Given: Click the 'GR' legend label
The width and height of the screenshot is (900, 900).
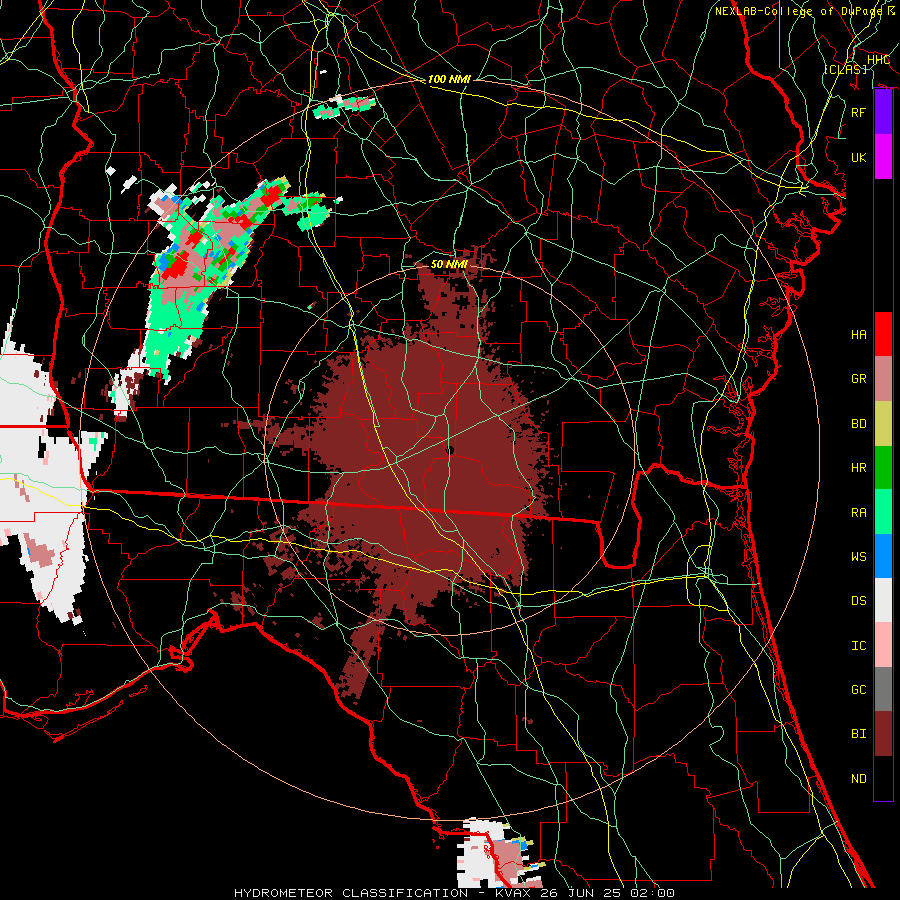Looking at the screenshot, I should point(858,379).
